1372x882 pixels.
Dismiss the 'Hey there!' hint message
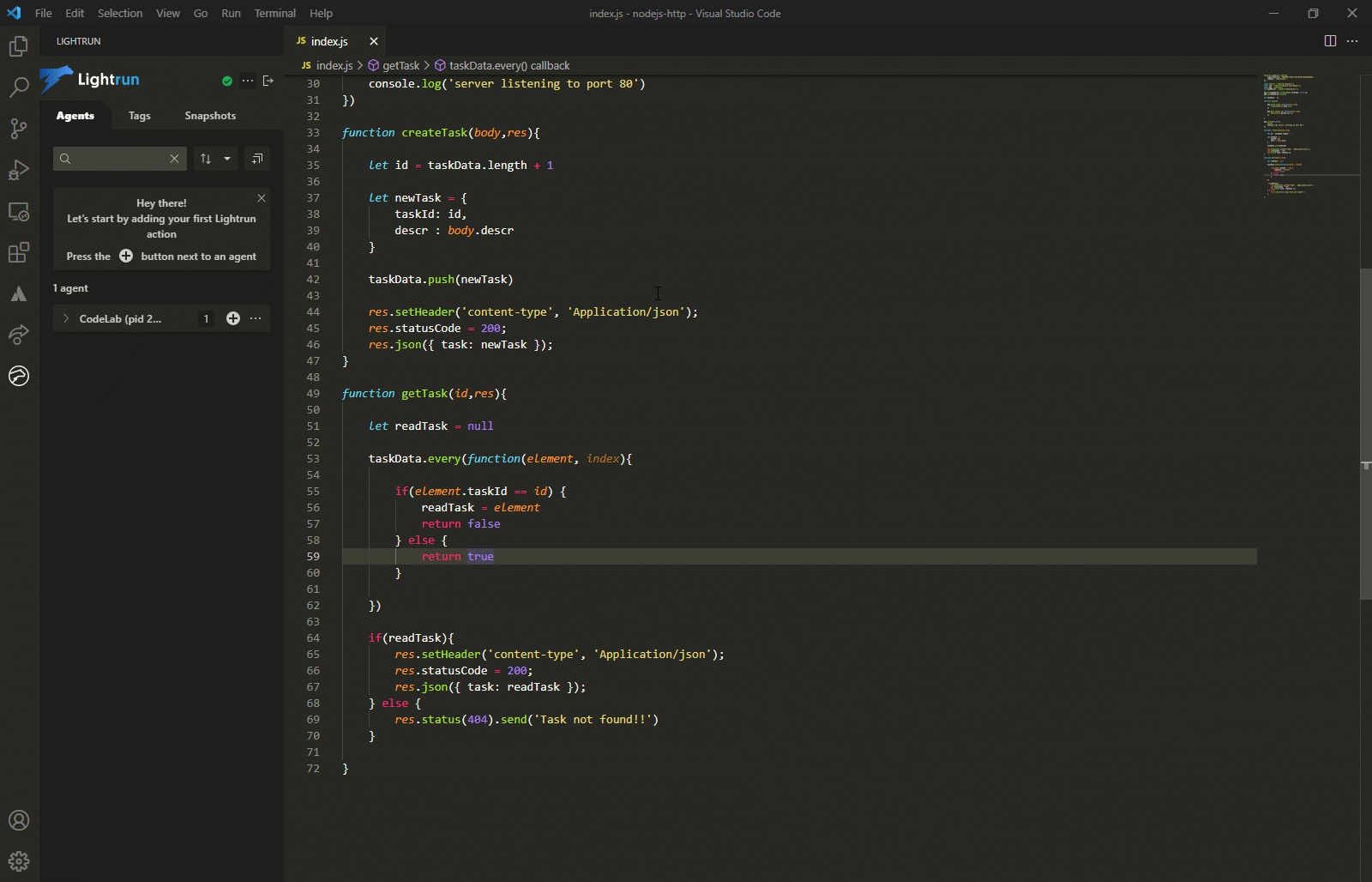tap(262, 198)
